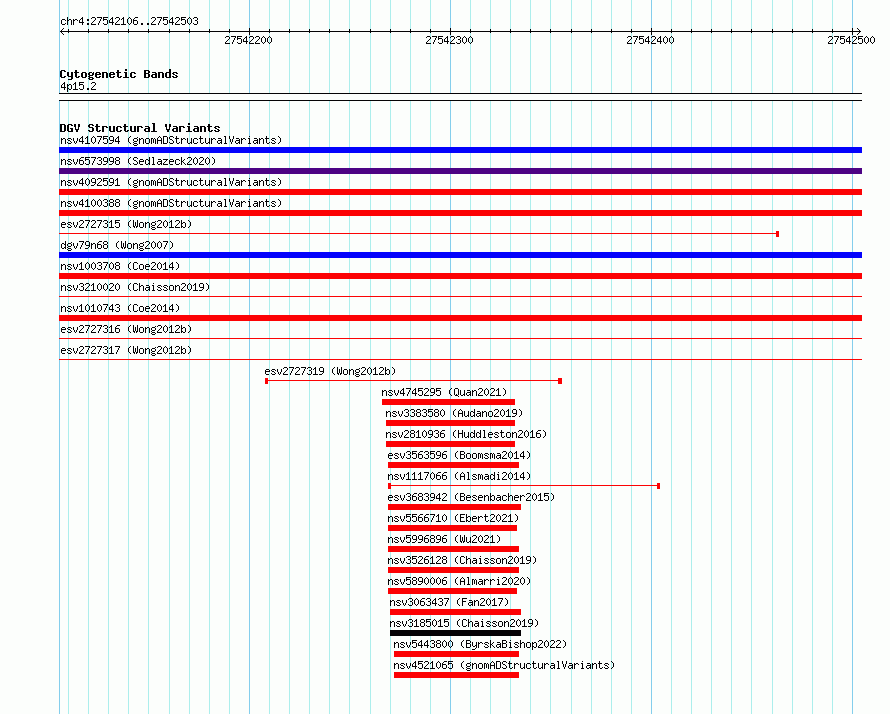Click the red bar under nsv3383580
890x714 pixels.
(450, 423)
